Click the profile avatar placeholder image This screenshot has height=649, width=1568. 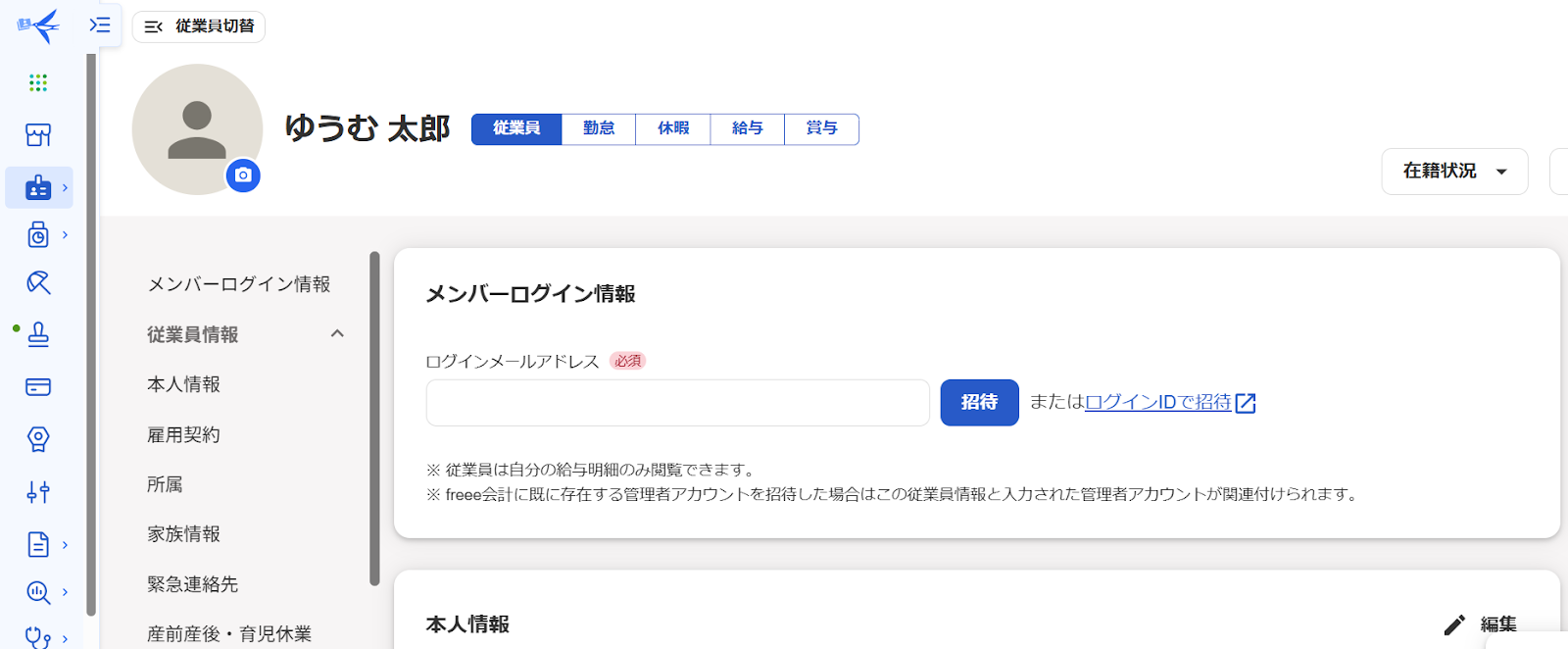[197, 129]
